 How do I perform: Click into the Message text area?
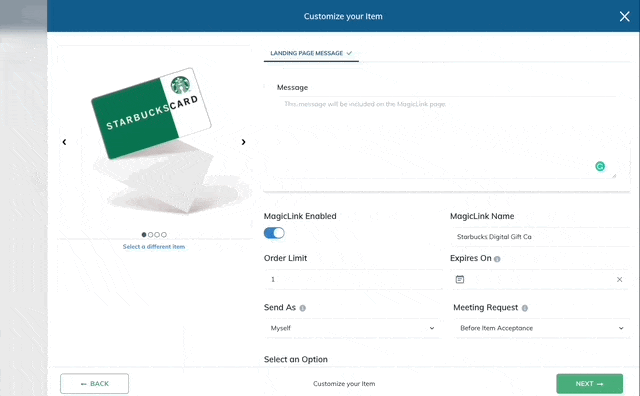tap(447, 137)
